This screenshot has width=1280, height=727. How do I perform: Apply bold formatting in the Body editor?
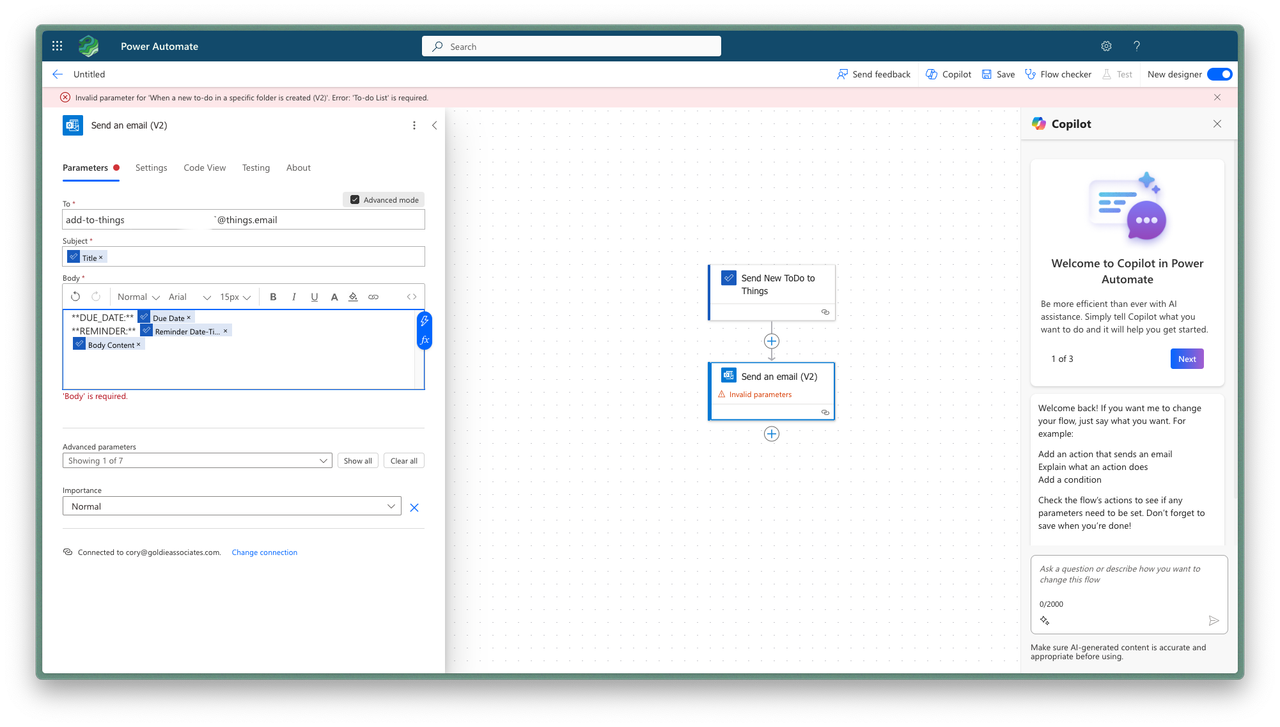pyautogui.click(x=273, y=297)
